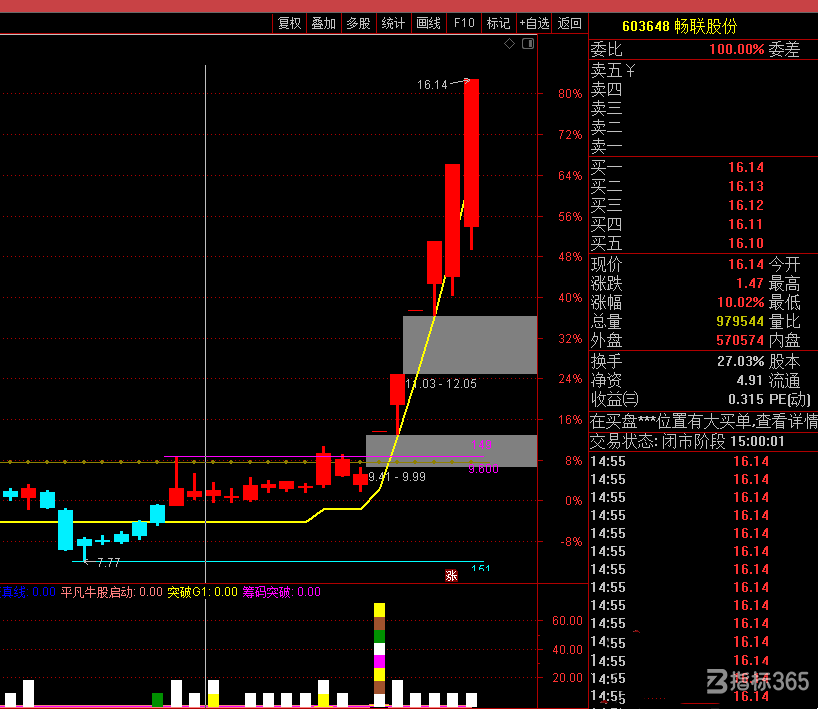Click the 收益(三) 0.315 value
This screenshot has height=709, width=818.
coord(746,400)
